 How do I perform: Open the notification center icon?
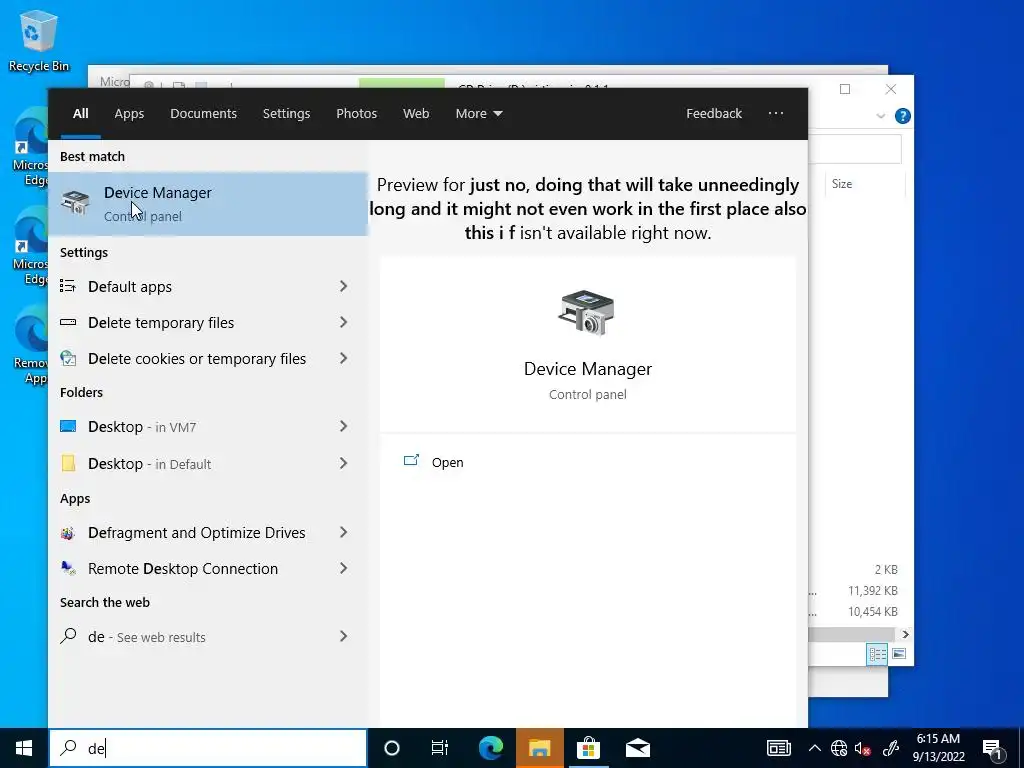coord(993,748)
